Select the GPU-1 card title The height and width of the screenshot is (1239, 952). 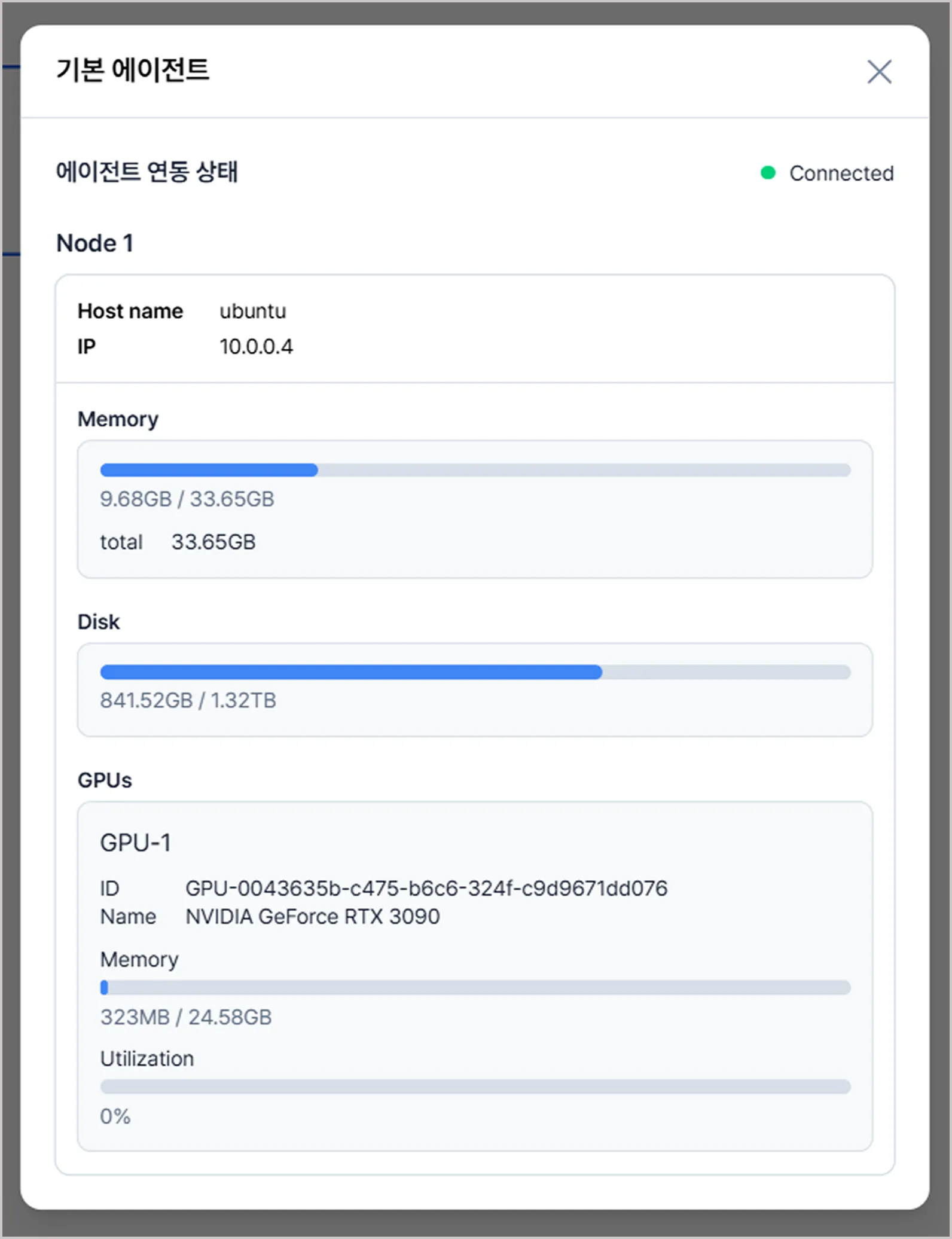(136, 843)
